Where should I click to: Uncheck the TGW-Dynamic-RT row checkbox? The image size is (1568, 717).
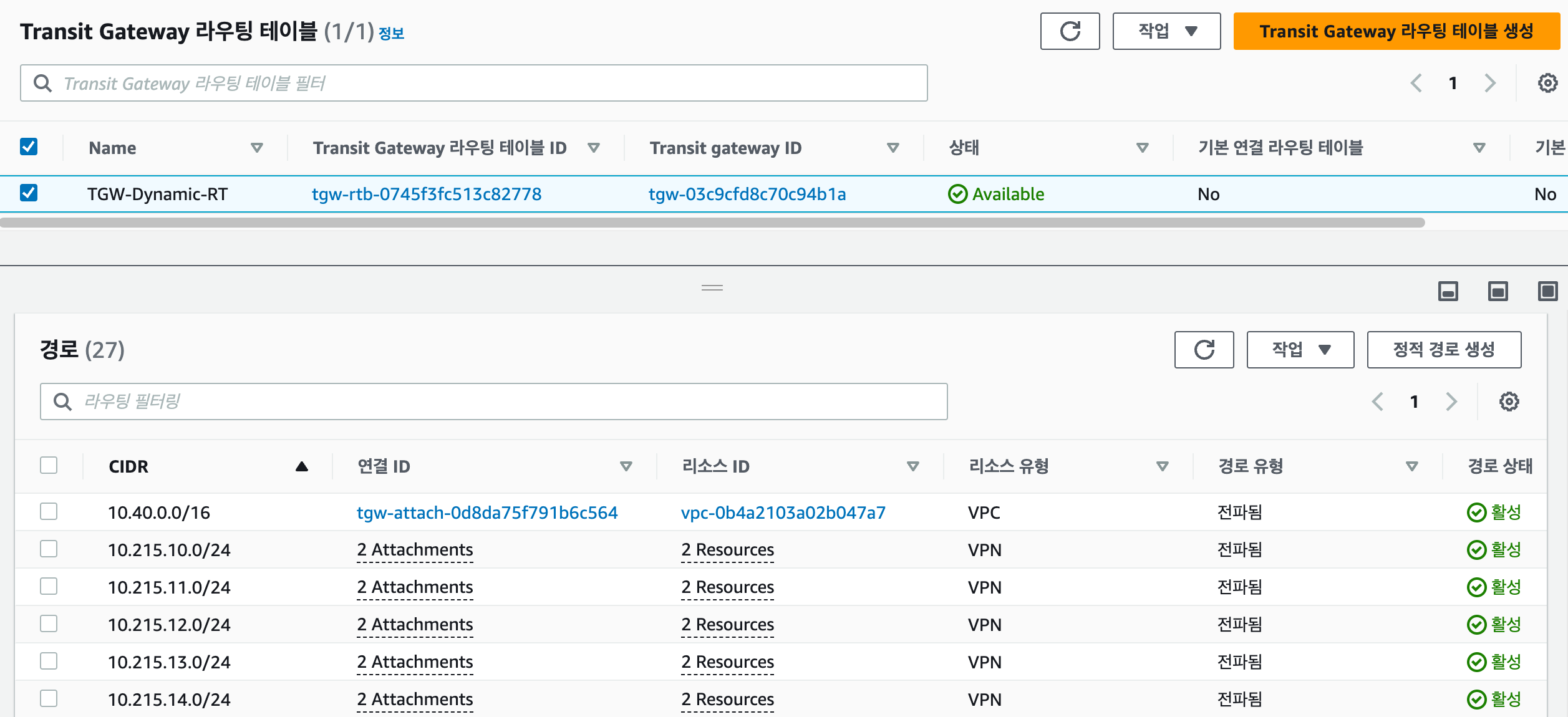click(x=29, y=193)
